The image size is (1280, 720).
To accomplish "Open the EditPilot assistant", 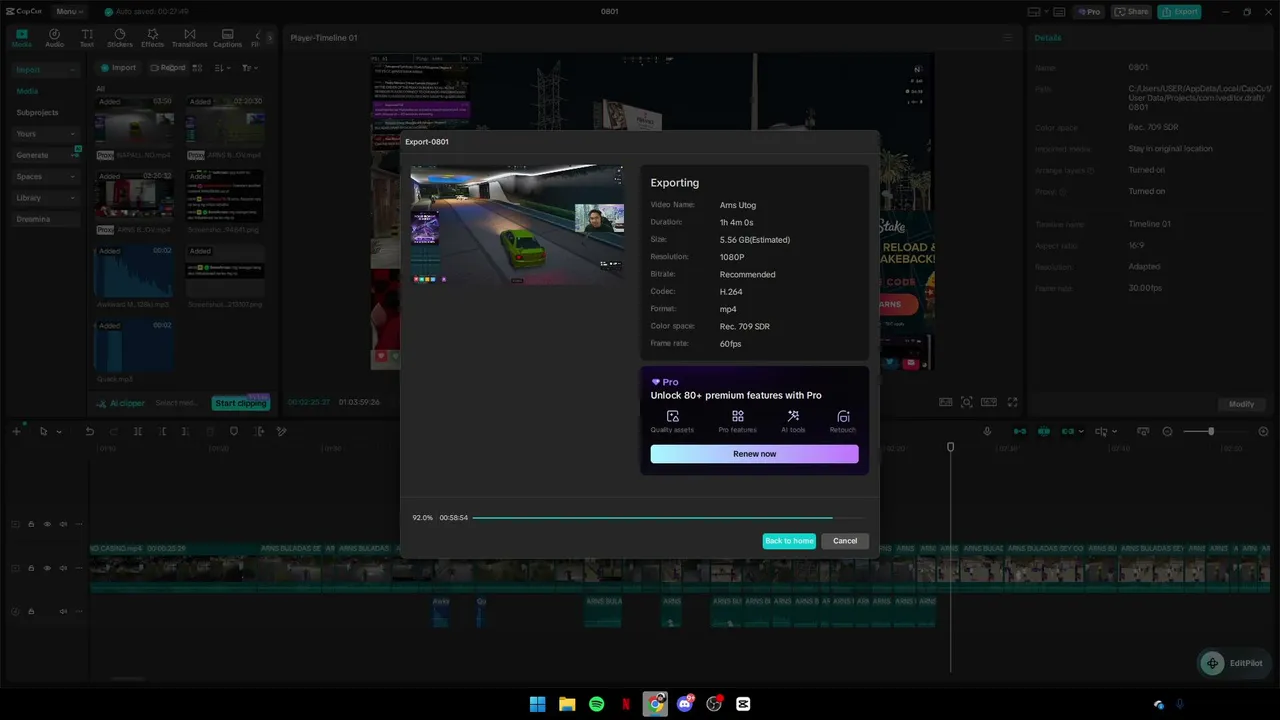I will point(1236,663).
